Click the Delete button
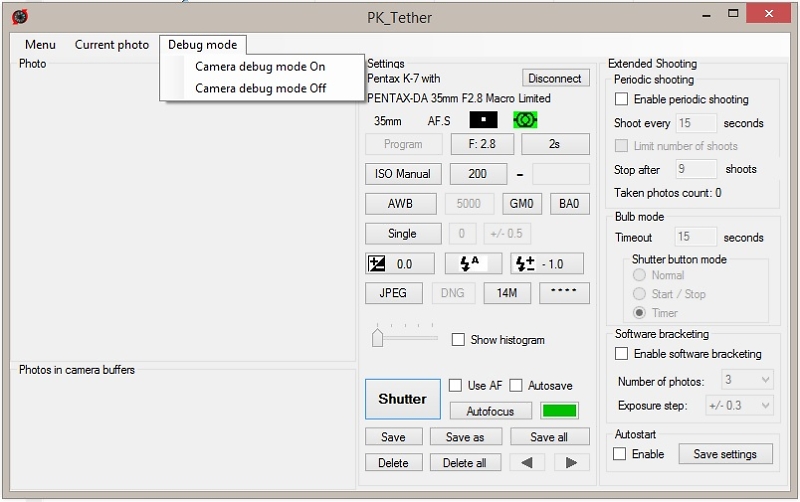 coord(393,463)
